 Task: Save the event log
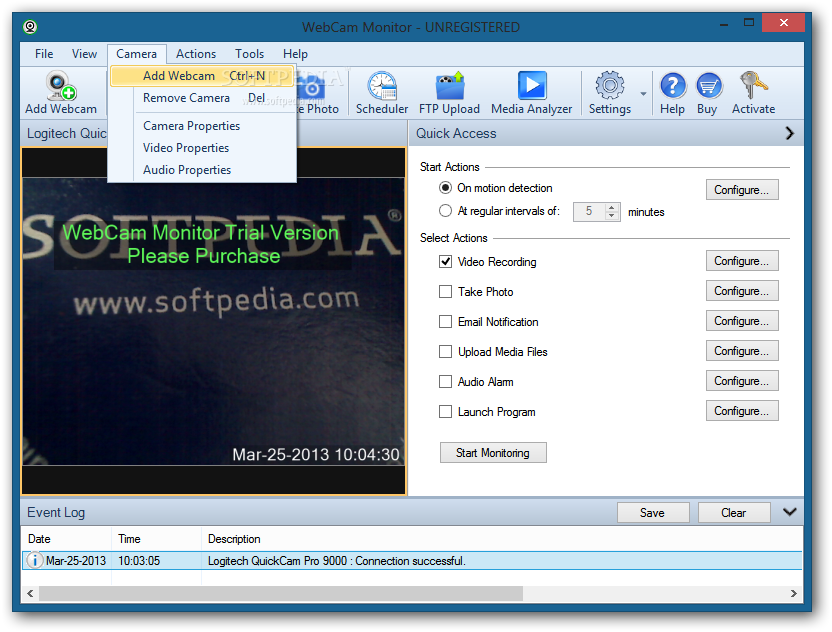coord(653,513)
